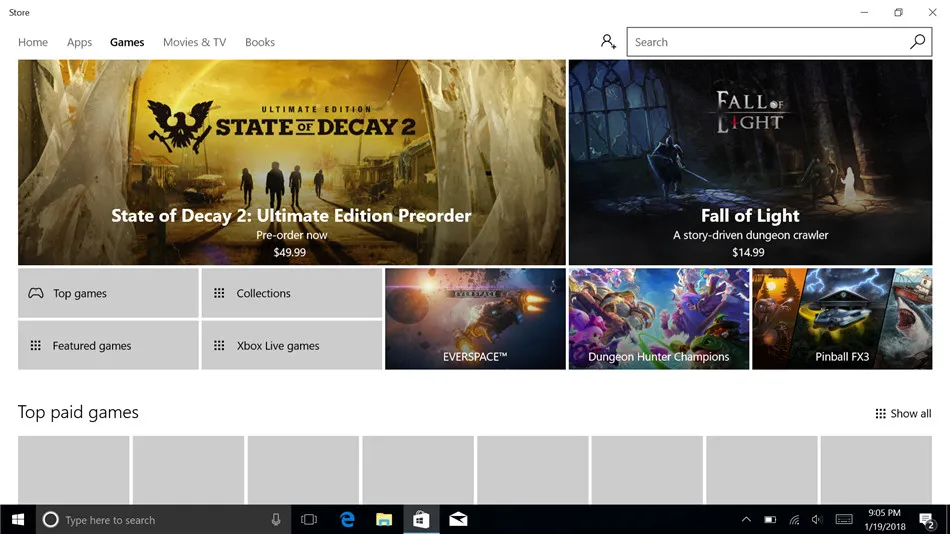Open the Top games category

(108, 293)
